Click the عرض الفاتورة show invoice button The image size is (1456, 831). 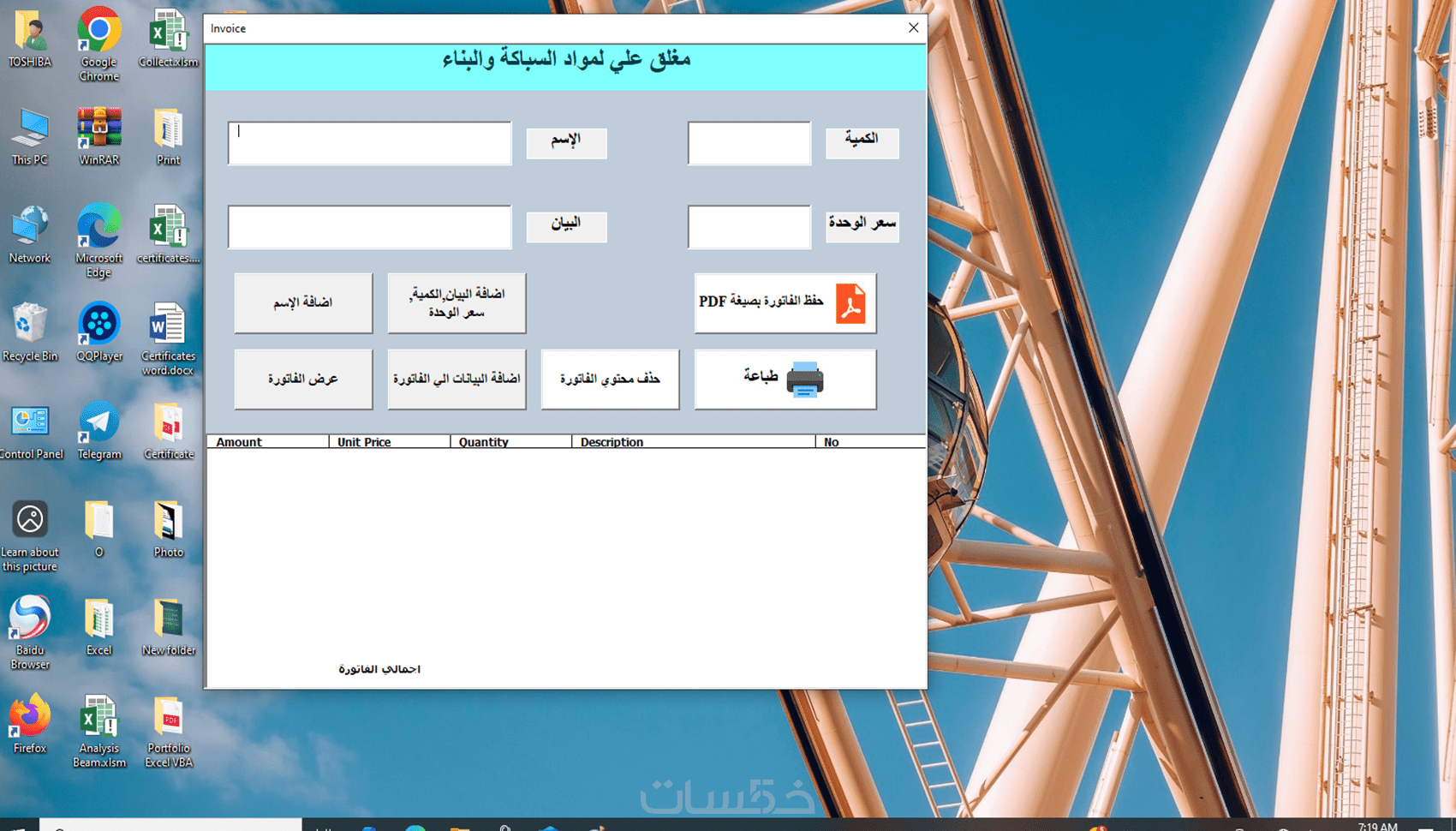coord(303,379)
